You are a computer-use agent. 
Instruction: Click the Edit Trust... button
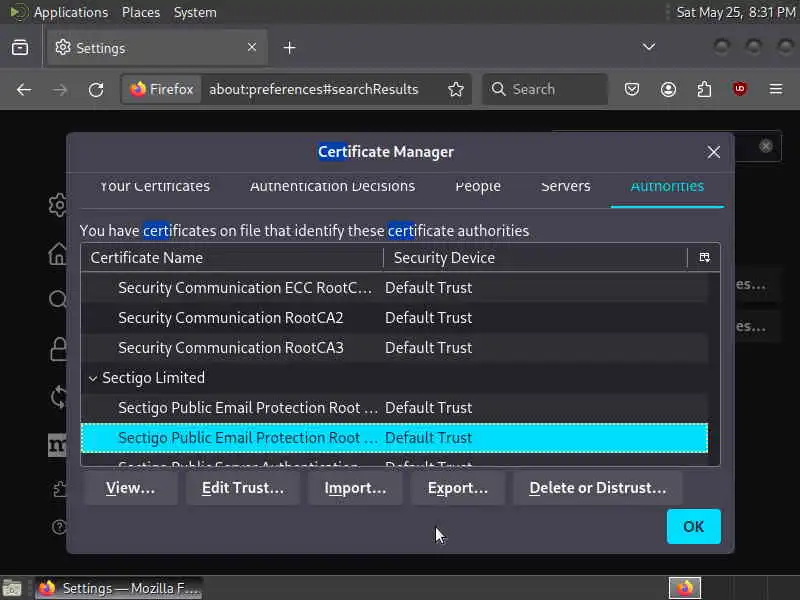(x=243, y=488)
